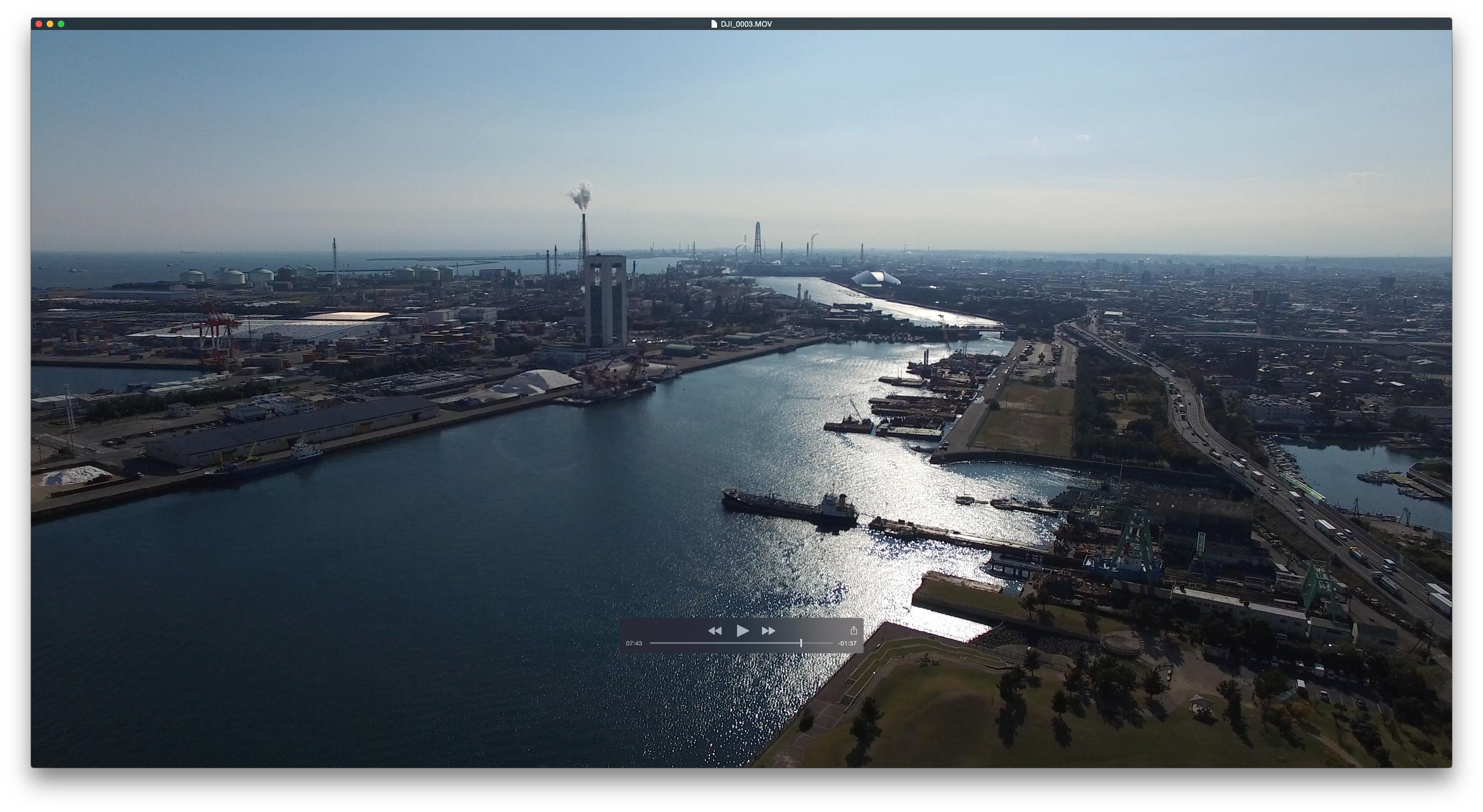
Task: Click the fast-forward button
Action: pos(769,631)
